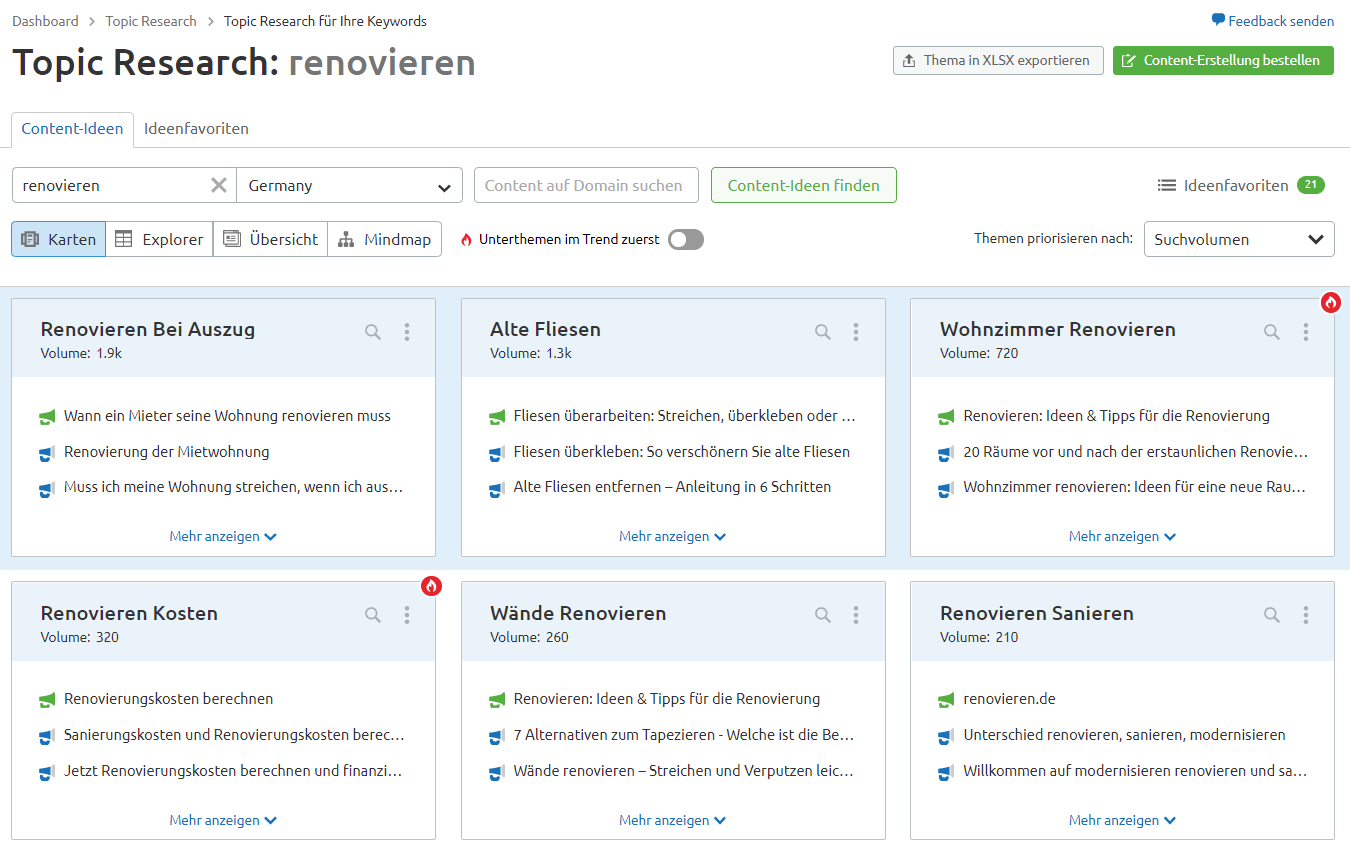Open headline 'Sanierungskosten und Renovierungskosten'
The width and height of the screenshot is (1350, 848).
click(234, 735)
